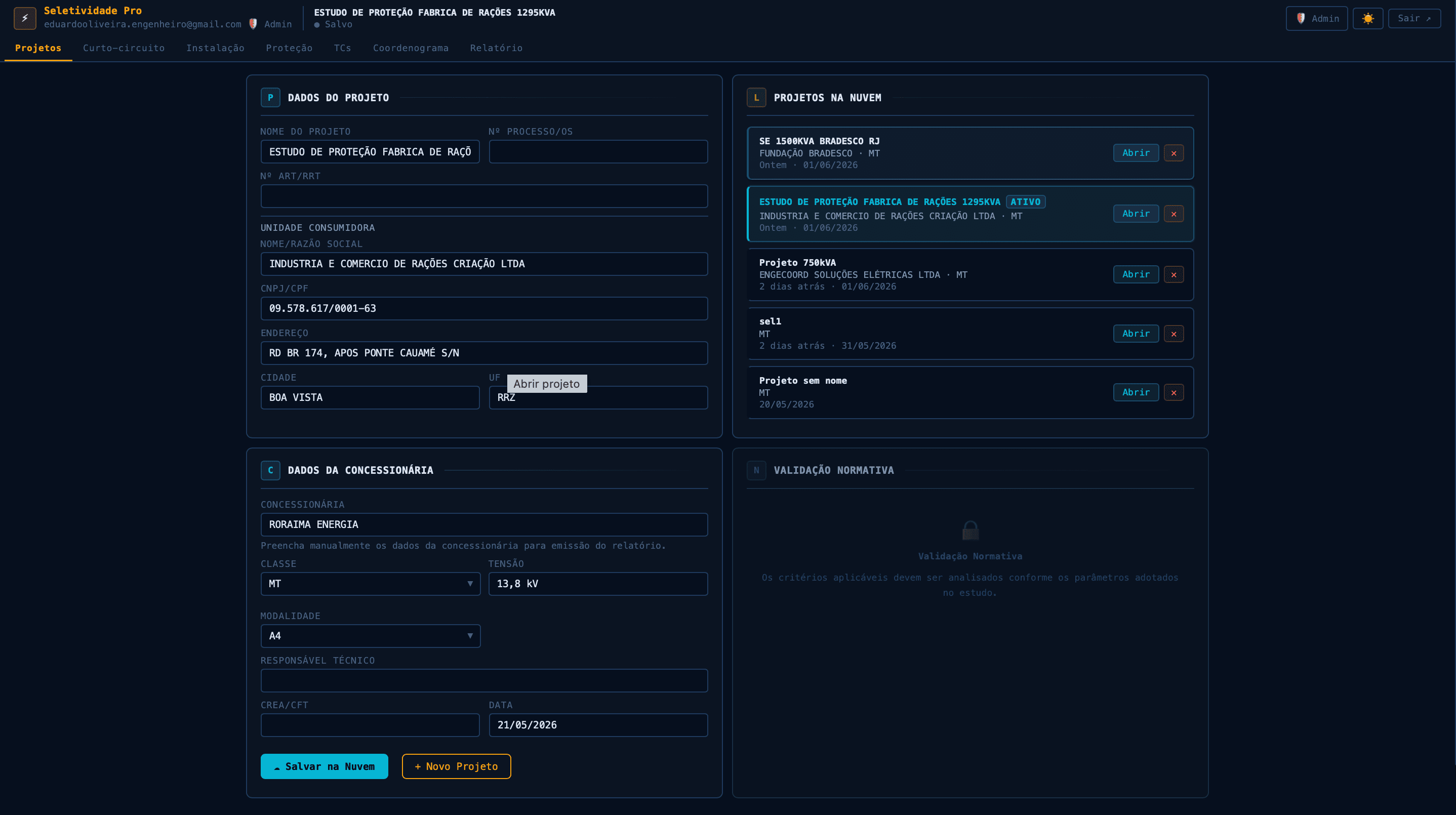Focus the Nº ART/RRT input field
This screenshot has width=1456, height=815.
pyautogui.click(x=484, y=196)
